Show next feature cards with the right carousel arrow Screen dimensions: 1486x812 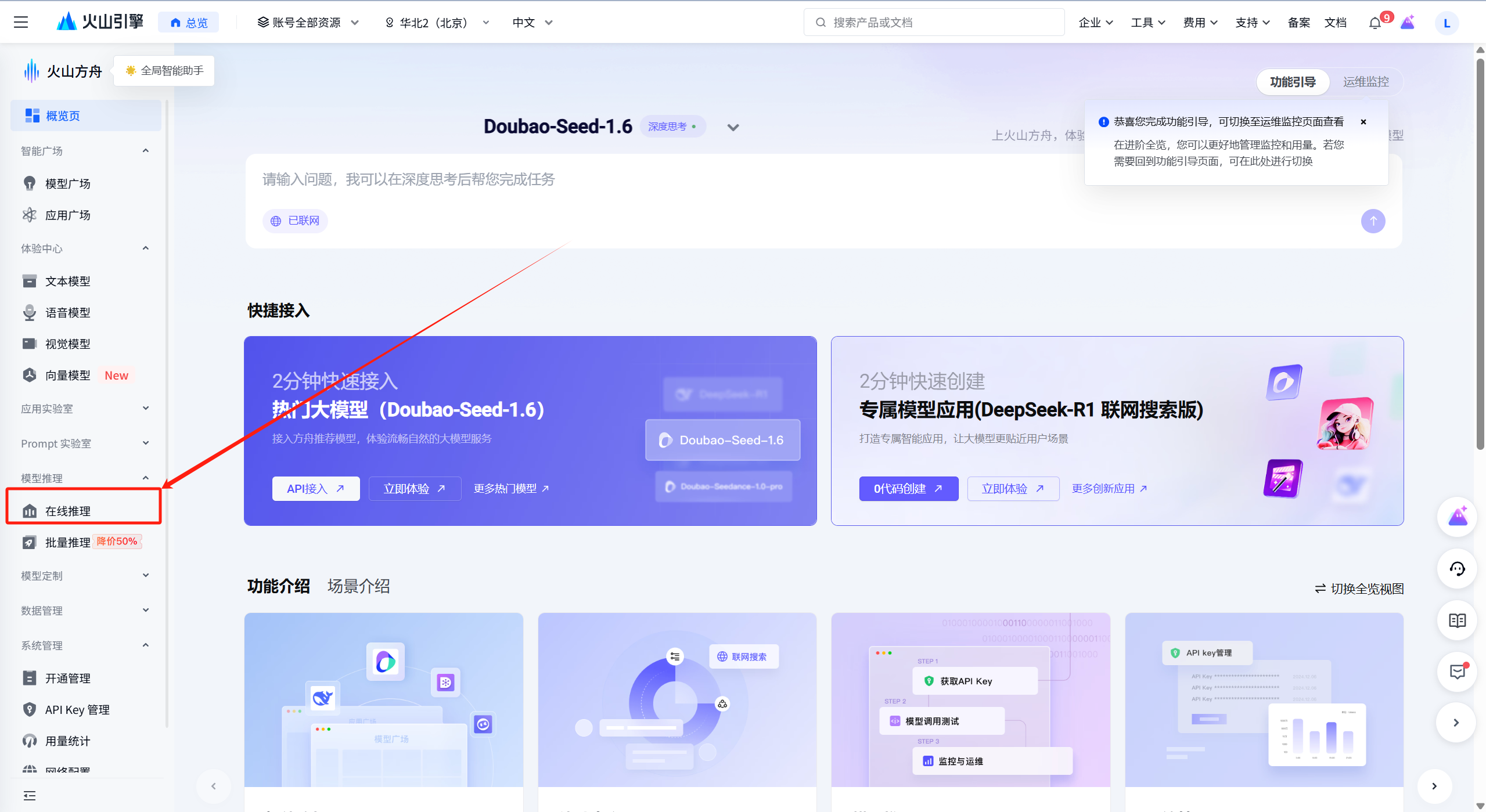click(1434, 786)
